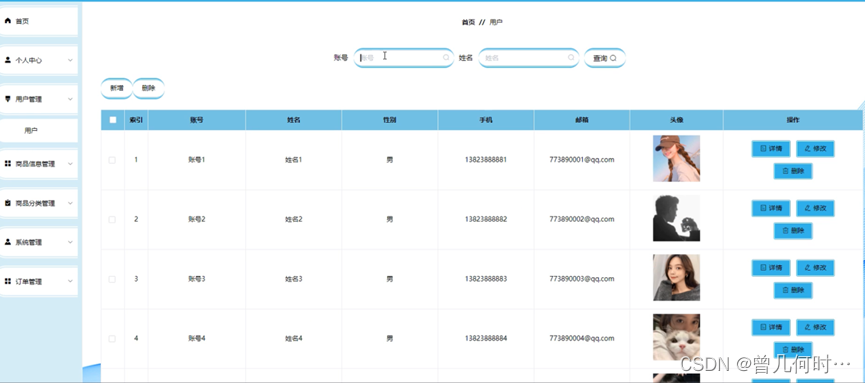This screenshot has height=383, width=865.
Task: Click the 邮箱 column header
Action: pyautogui.click(x=581, y=120)
